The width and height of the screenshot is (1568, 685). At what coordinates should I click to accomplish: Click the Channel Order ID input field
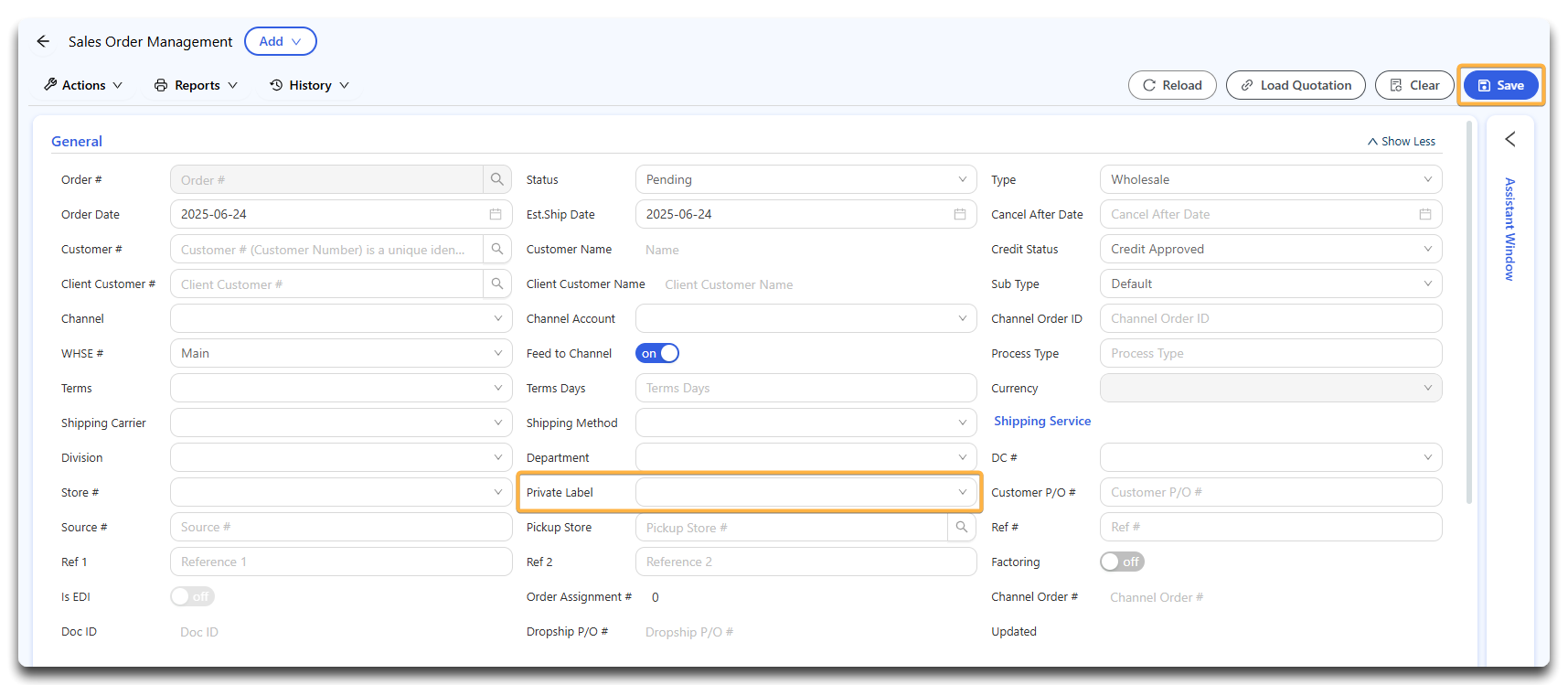tap(1271, 318)
